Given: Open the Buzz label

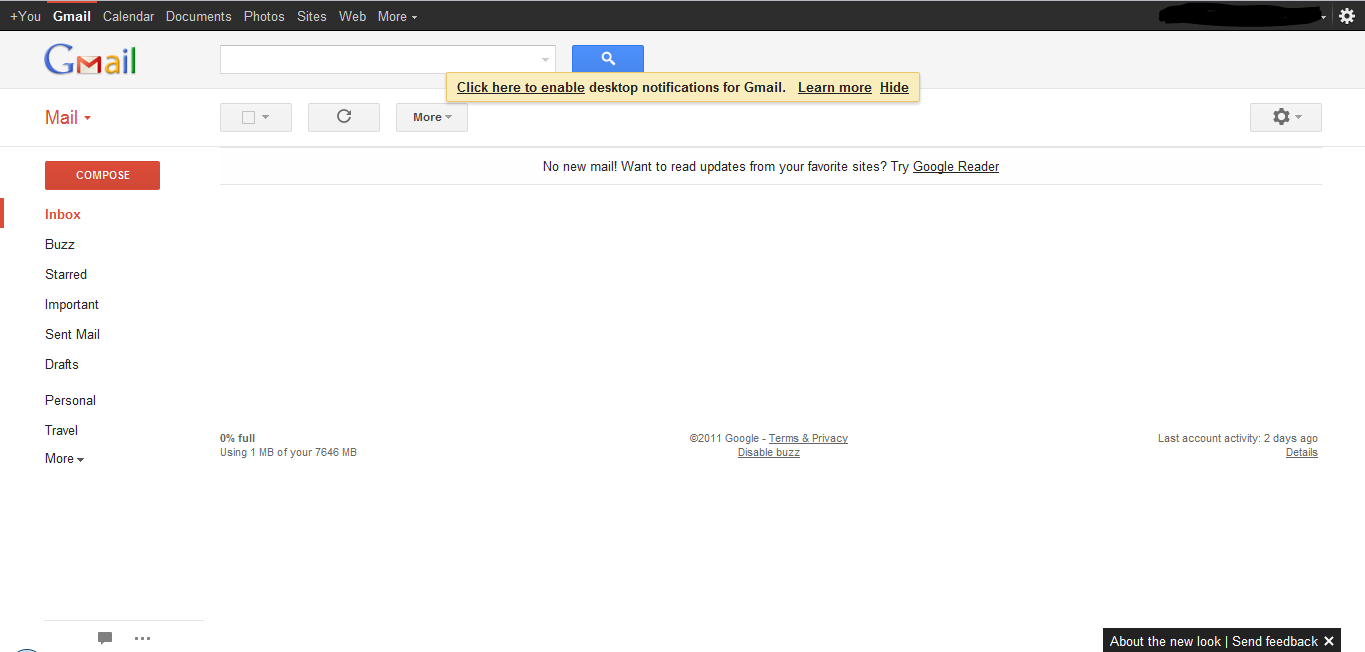Looking at the screenshot, I should 60,244.
